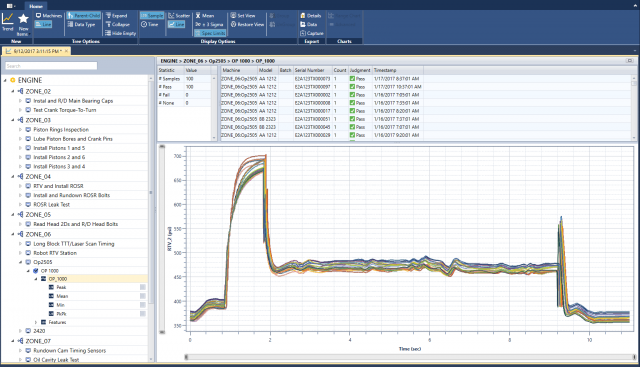Switch tree to Data Type view
The image size is (640, 367).
(x=81, y=24)
